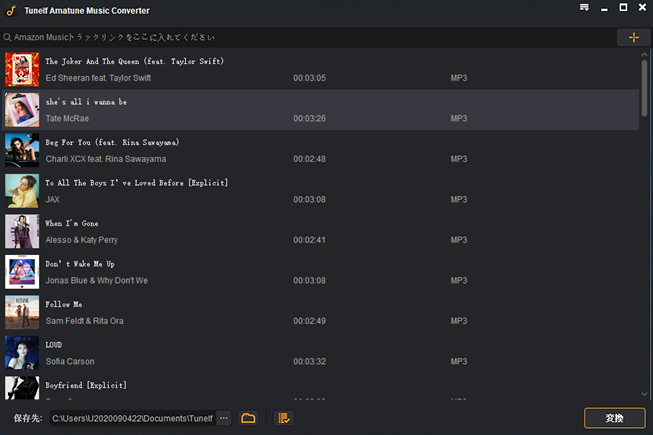The height and width of the screenshot is (435, 653).
Task: Select the LOUD album cover
Action: [22, 353]
